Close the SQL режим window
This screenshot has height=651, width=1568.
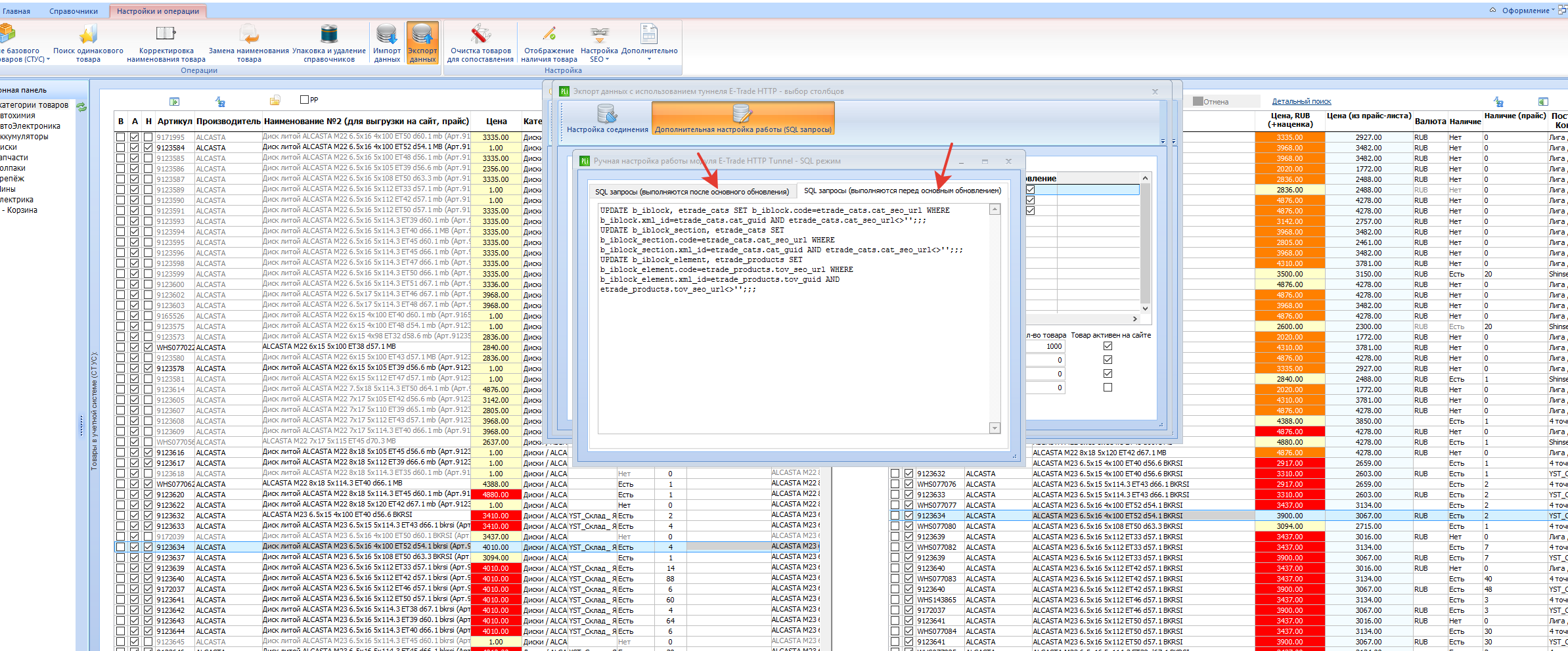[1008, 161]
